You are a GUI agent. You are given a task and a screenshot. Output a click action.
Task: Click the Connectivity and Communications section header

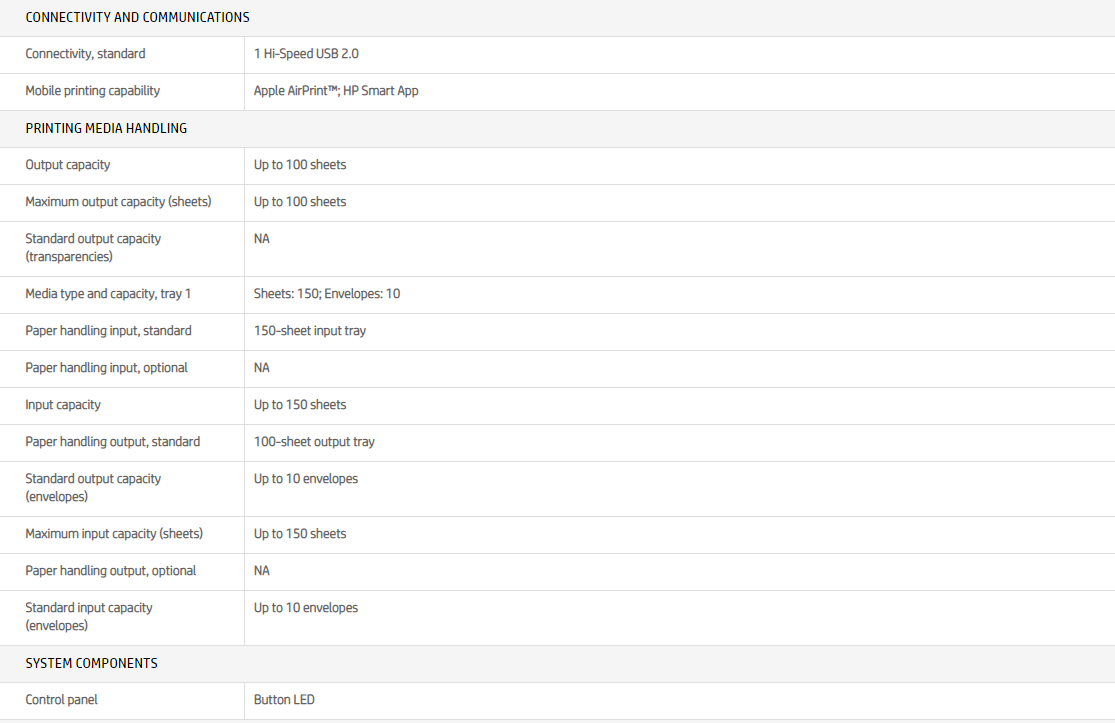[137, 17]
